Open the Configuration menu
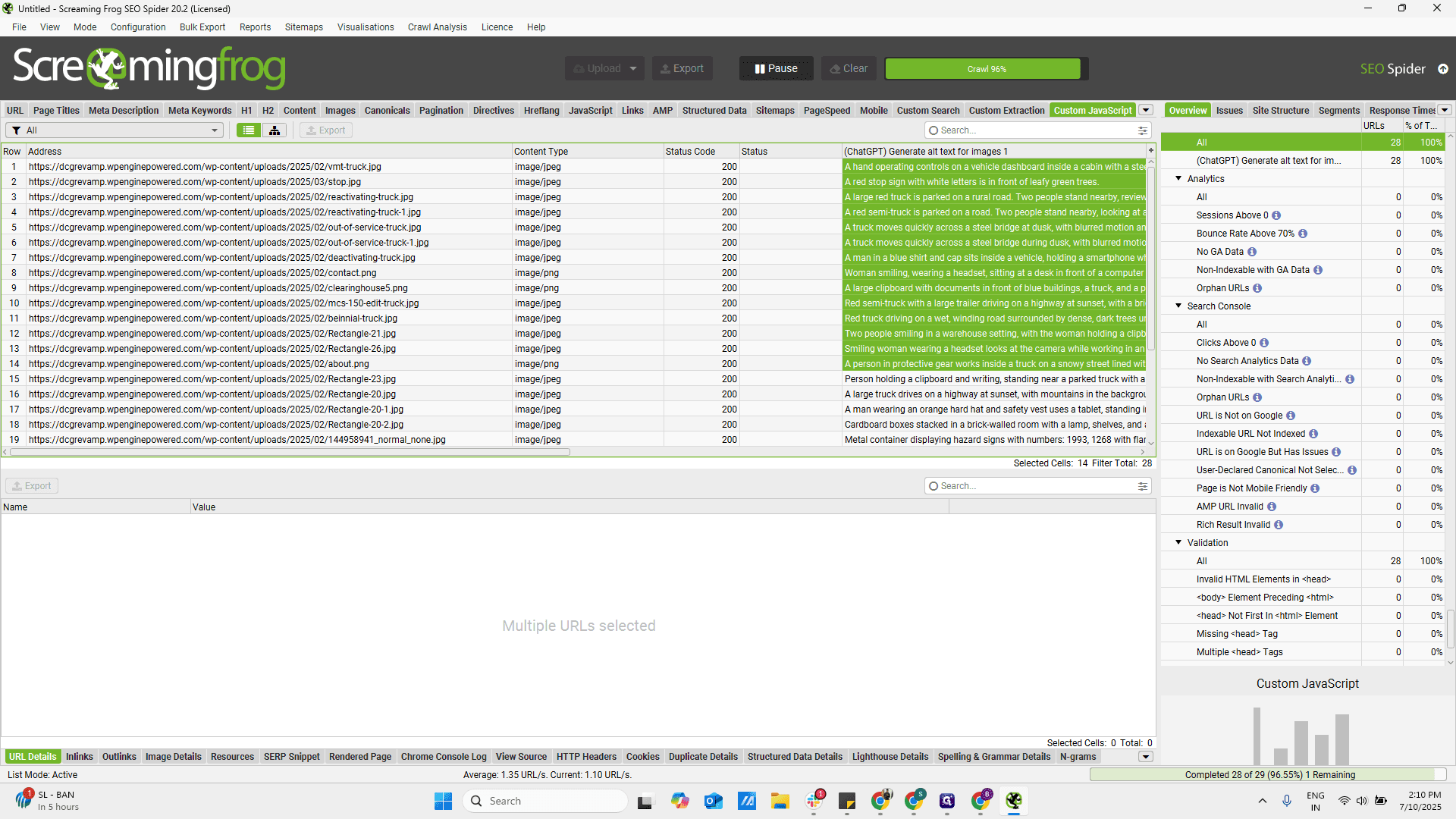Screen dimensions: 1456x819 [x=138, y=27]
